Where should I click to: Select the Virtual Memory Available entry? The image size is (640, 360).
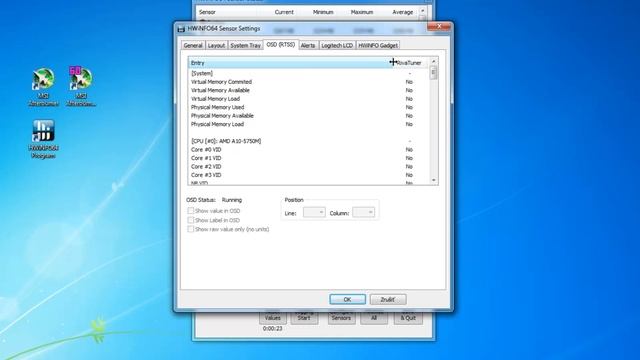point(309,91)
